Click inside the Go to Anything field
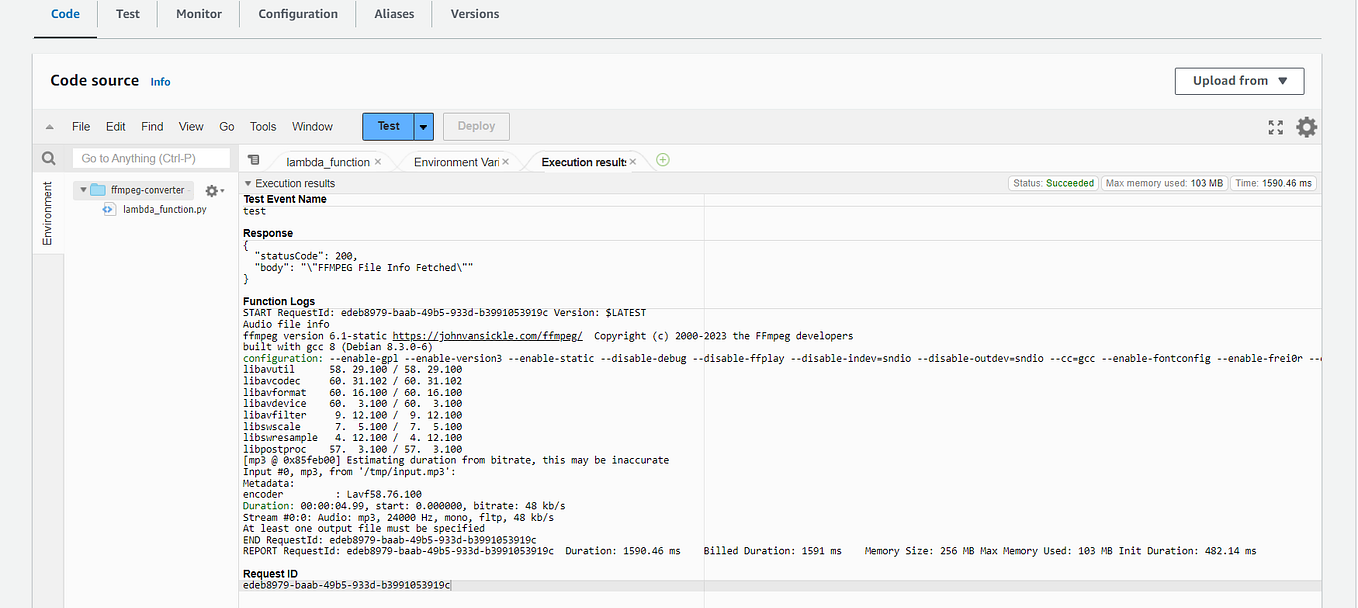This screenshot has width=1358, height=608. (x=150, y=157)
